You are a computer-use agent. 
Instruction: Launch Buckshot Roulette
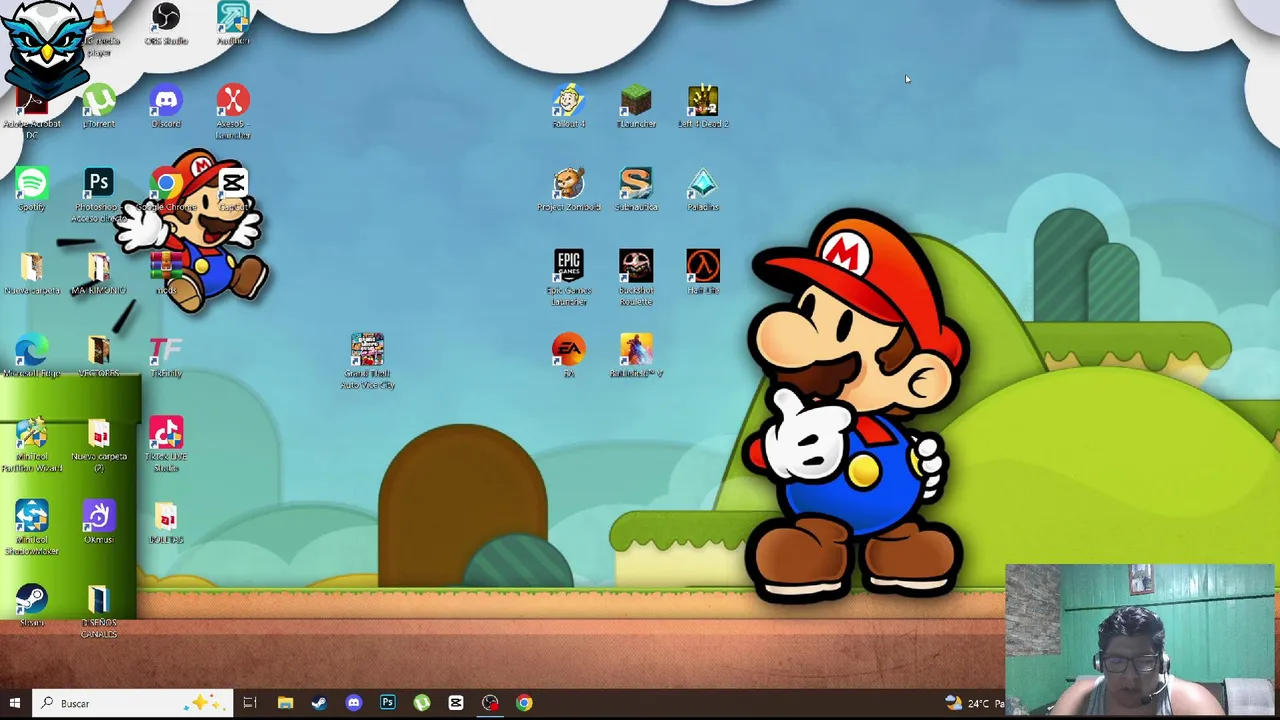tap(636, 279)
